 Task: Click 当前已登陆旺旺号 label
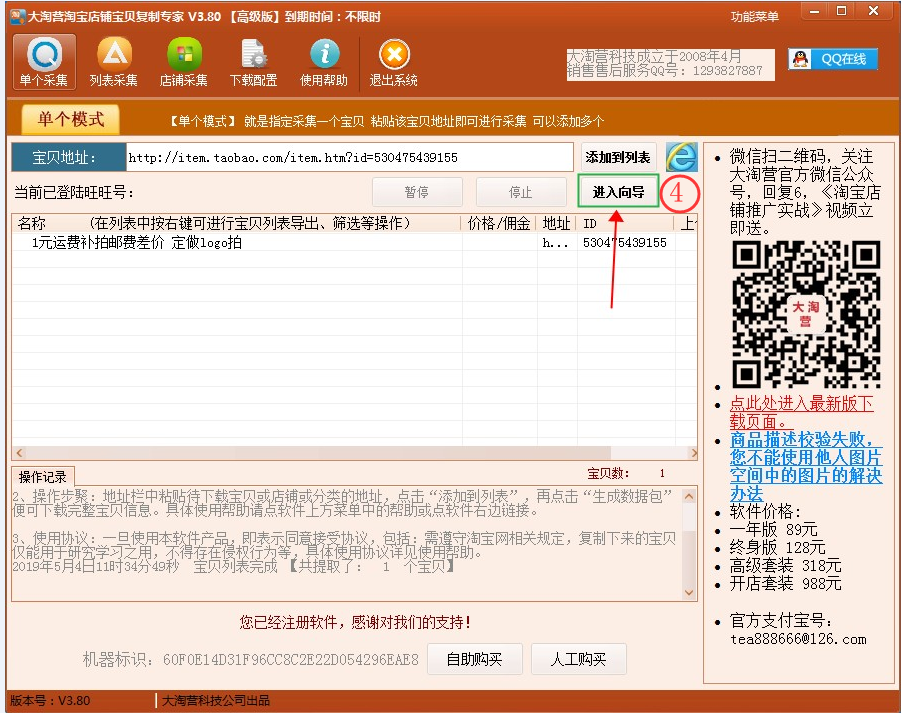coord(74,192)
